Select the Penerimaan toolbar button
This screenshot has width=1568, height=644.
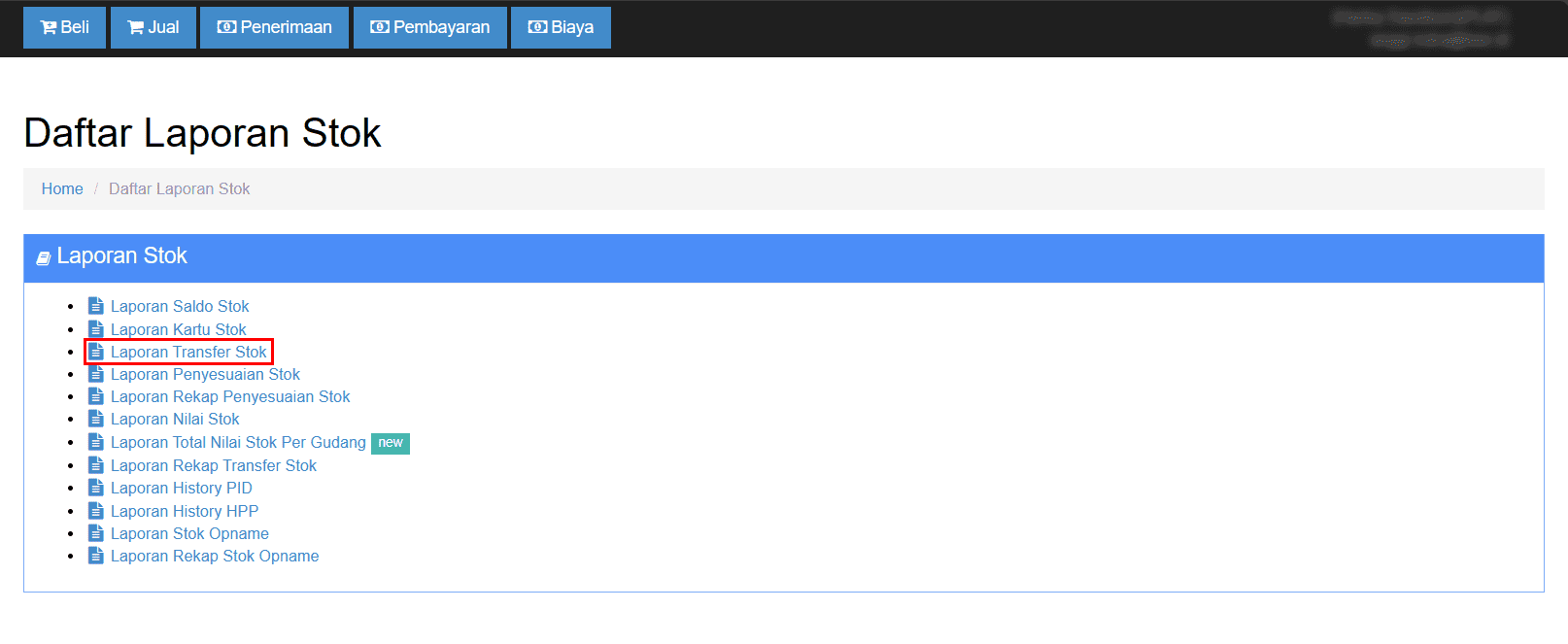274,27
